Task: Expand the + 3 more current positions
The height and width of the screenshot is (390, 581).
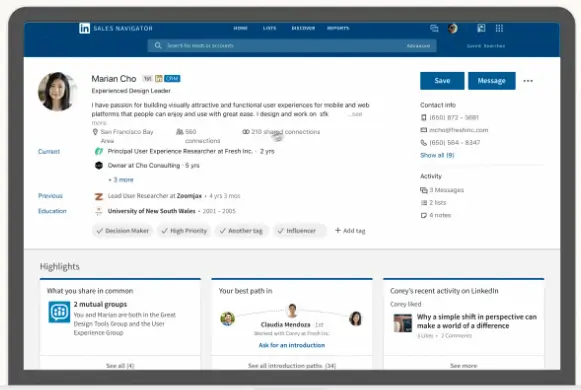Action: (121, 180)
